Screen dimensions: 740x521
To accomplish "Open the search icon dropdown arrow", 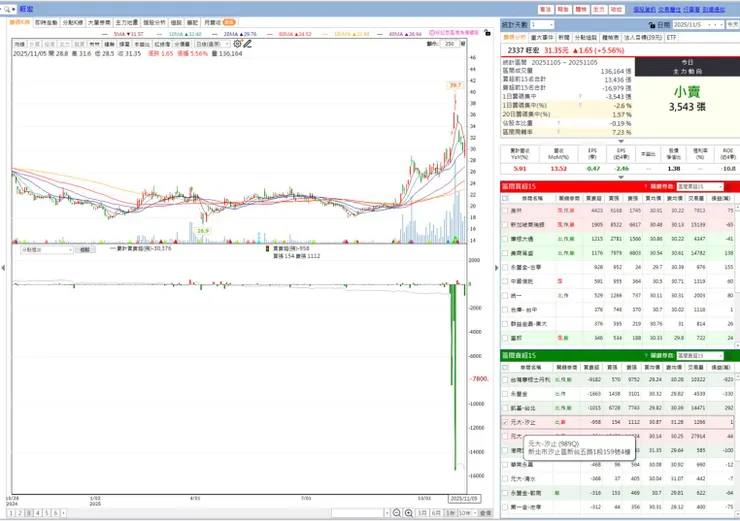I will click(13, 9).
